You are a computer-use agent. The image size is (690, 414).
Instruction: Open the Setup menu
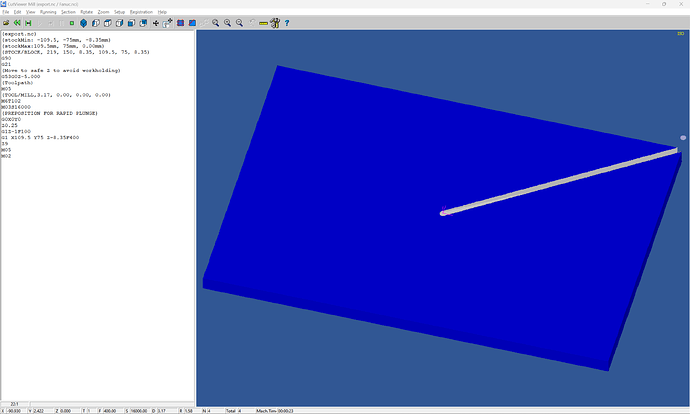(120, 11)
